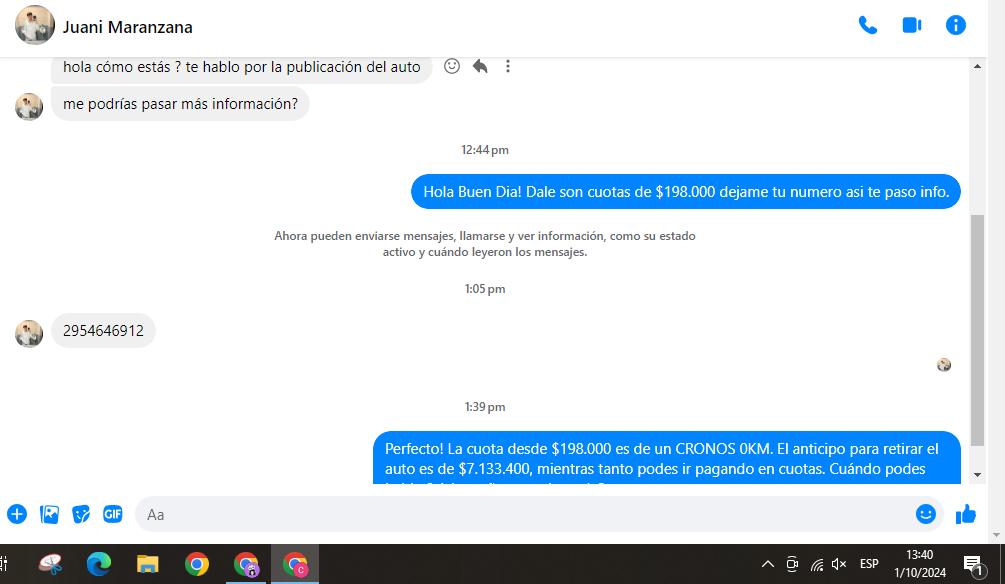Switch to Chrome window with pink C badge
The height and width of the screenshot is (584, 1005).
[295, 564]
